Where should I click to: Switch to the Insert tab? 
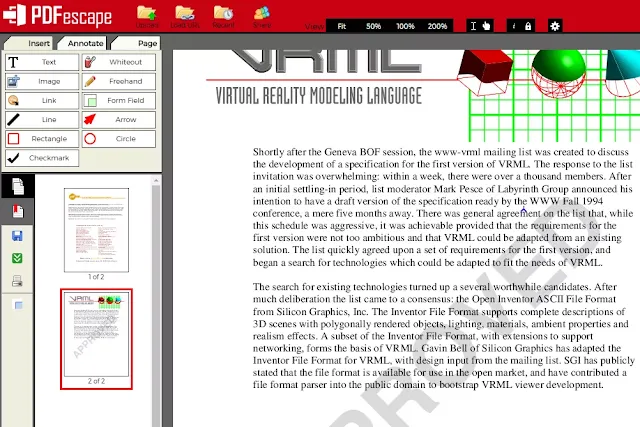click(x=29, y=43)
